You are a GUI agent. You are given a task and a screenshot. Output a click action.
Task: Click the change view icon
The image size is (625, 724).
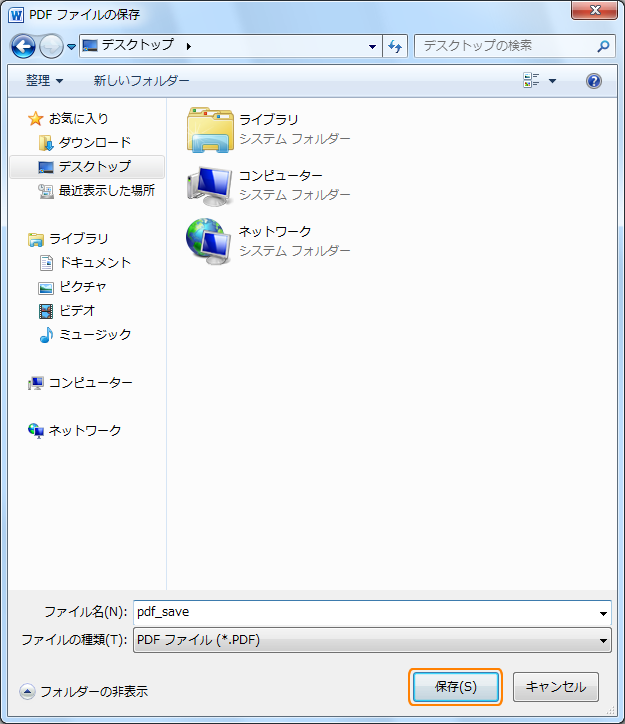tap(531, 81)
